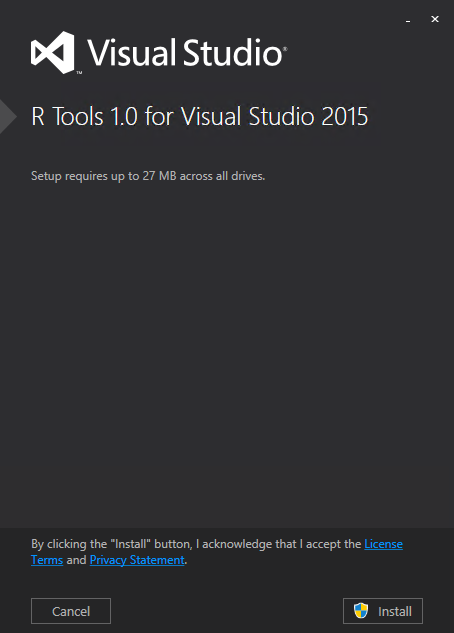454x633 pixels.
Task: Open the Privacy Statement link
Action: click(137, 560)
